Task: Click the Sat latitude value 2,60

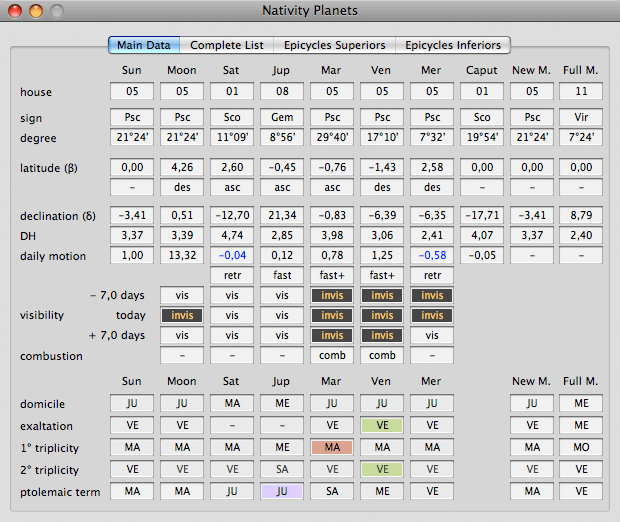Action: [x=232, y=167]
